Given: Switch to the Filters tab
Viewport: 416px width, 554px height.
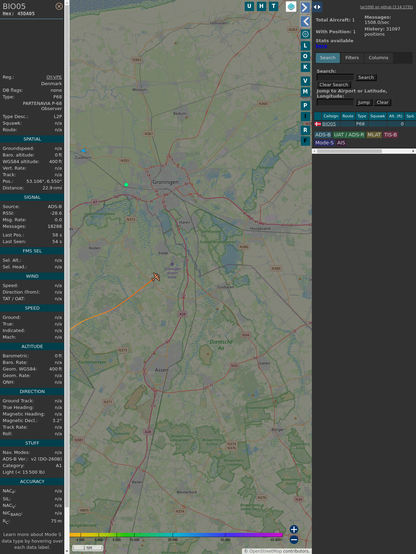Looking at the screenshot, I should coord(352,58).
